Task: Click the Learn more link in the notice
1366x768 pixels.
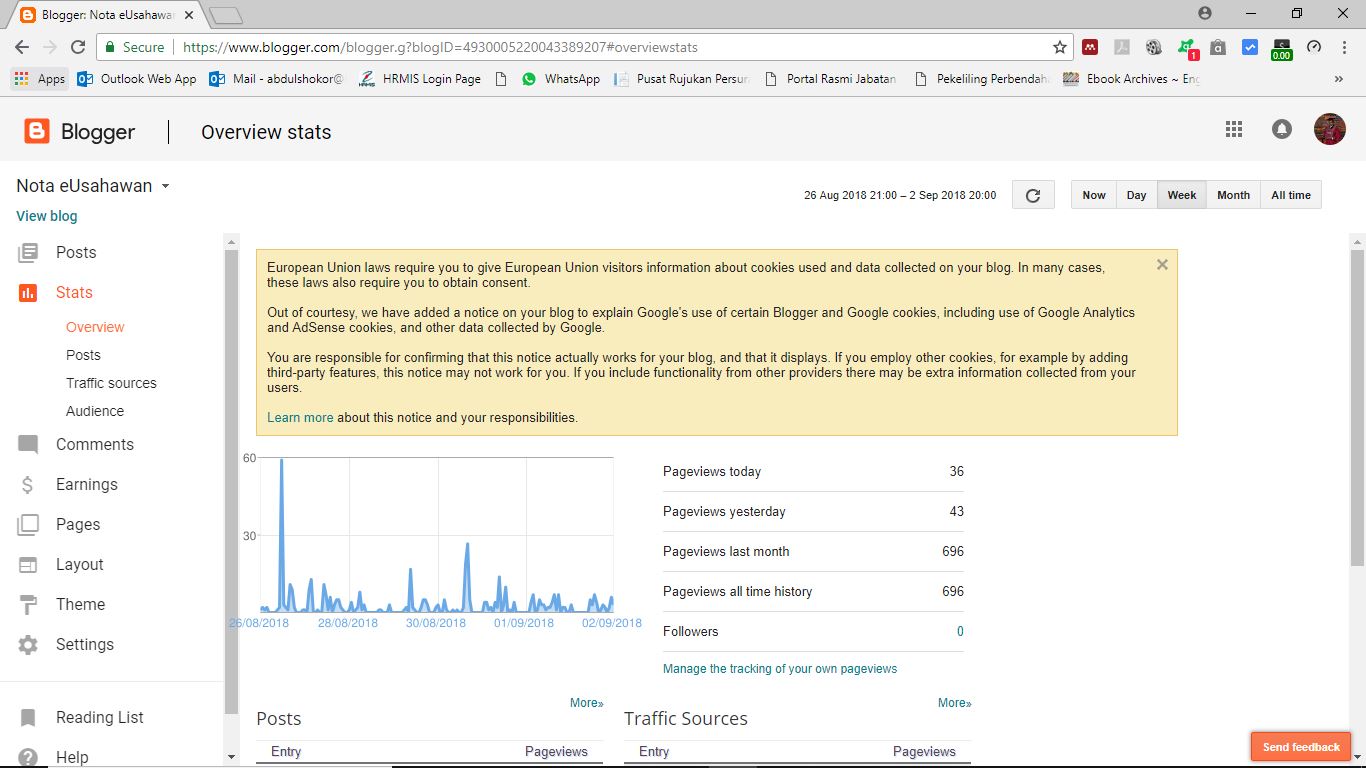Action: point(300,417)
